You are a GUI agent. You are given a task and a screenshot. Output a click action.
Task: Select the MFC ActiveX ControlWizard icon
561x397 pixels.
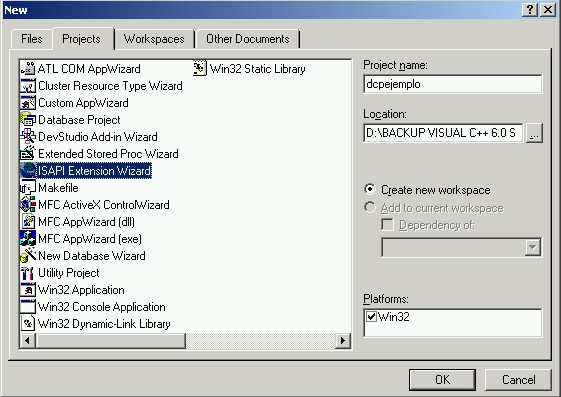coord(28,205)
